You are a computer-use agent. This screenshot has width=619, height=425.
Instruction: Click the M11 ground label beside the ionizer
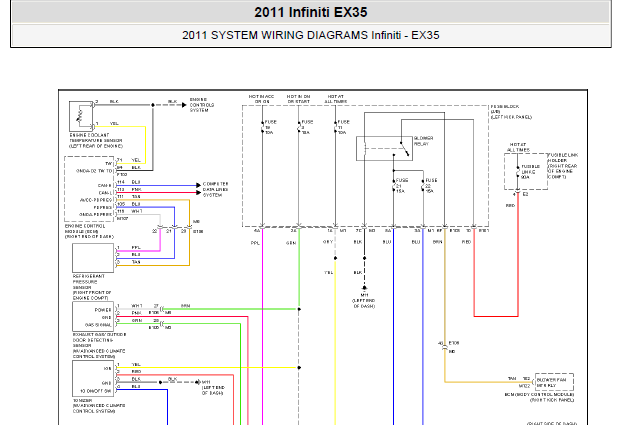214,388
